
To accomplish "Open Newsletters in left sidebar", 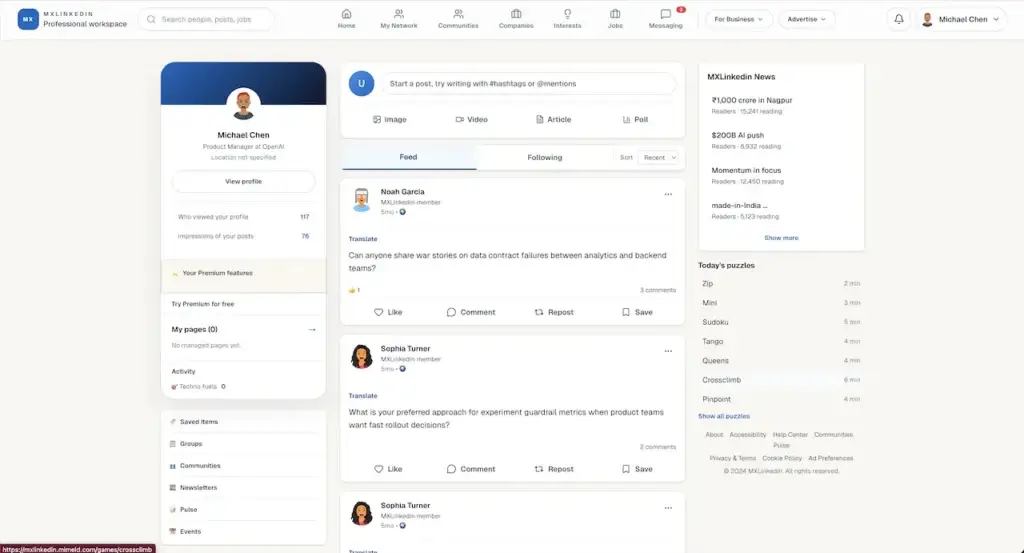I will [243, 487].
